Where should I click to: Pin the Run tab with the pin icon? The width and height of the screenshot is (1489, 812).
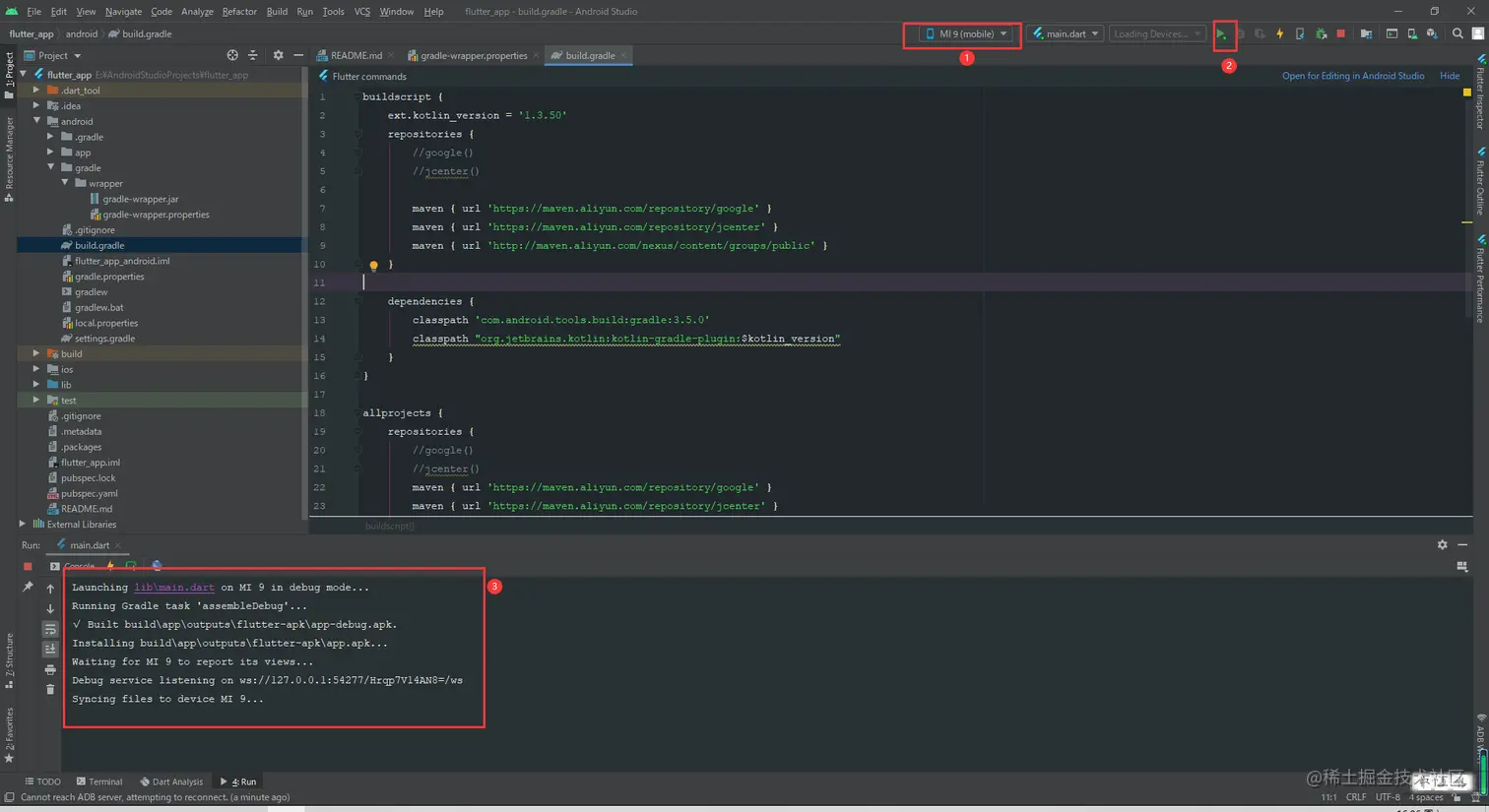tap(28, 588)
